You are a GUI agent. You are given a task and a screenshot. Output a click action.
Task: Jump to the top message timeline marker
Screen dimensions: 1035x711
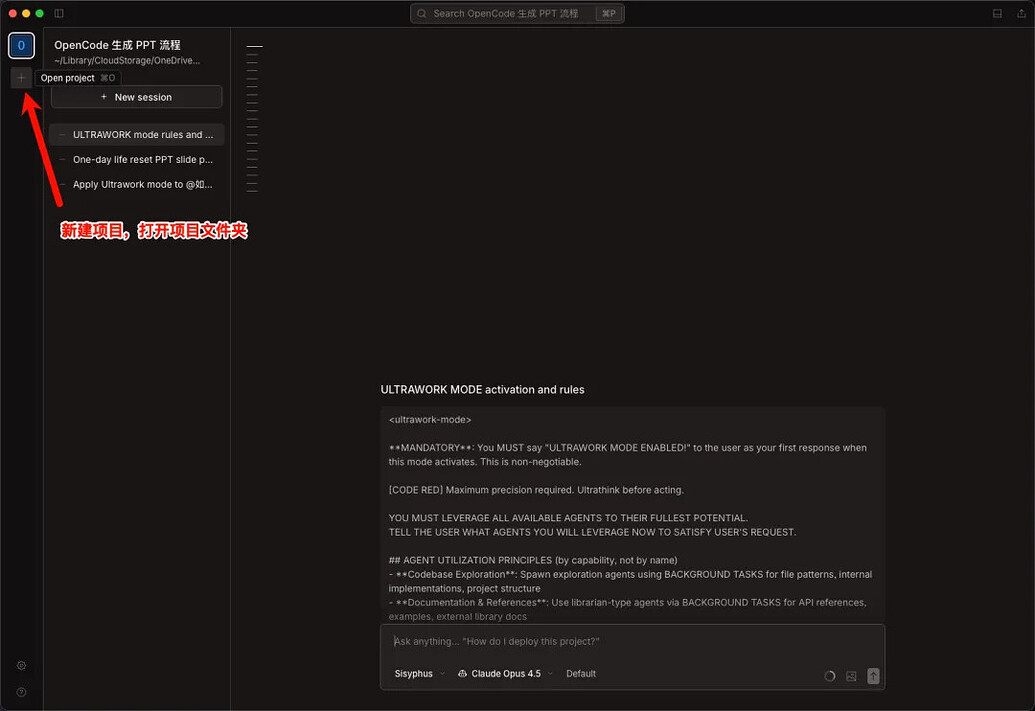[x=254, y=46]
